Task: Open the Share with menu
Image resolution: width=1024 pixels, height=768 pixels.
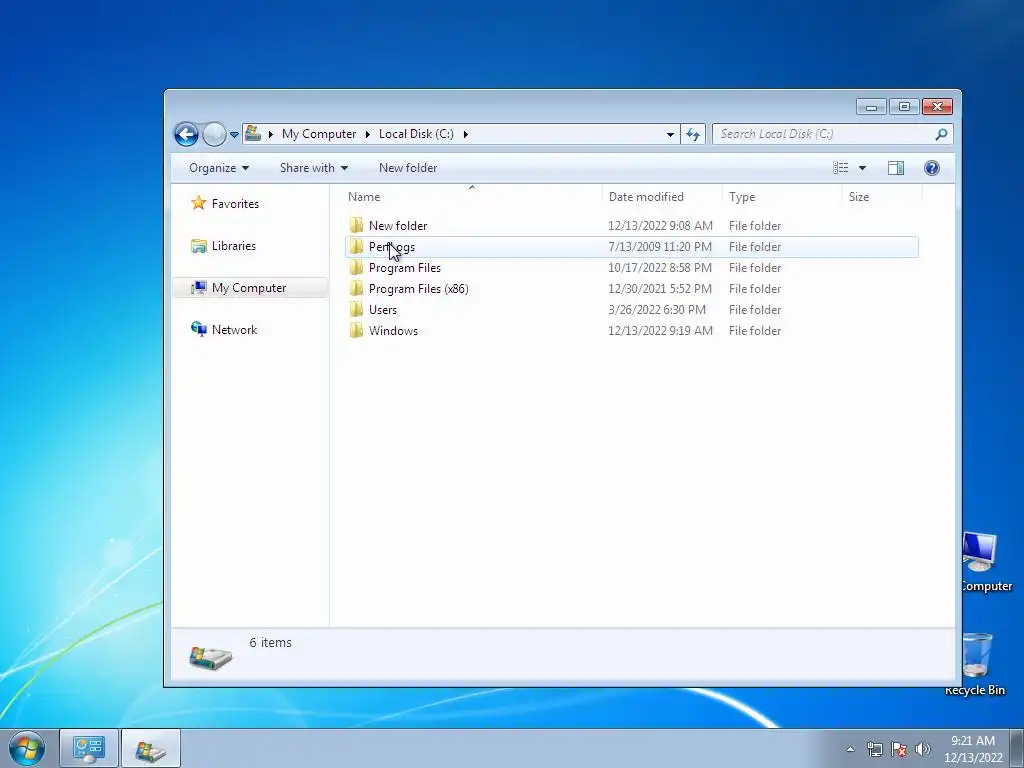Action: [313, 168]
